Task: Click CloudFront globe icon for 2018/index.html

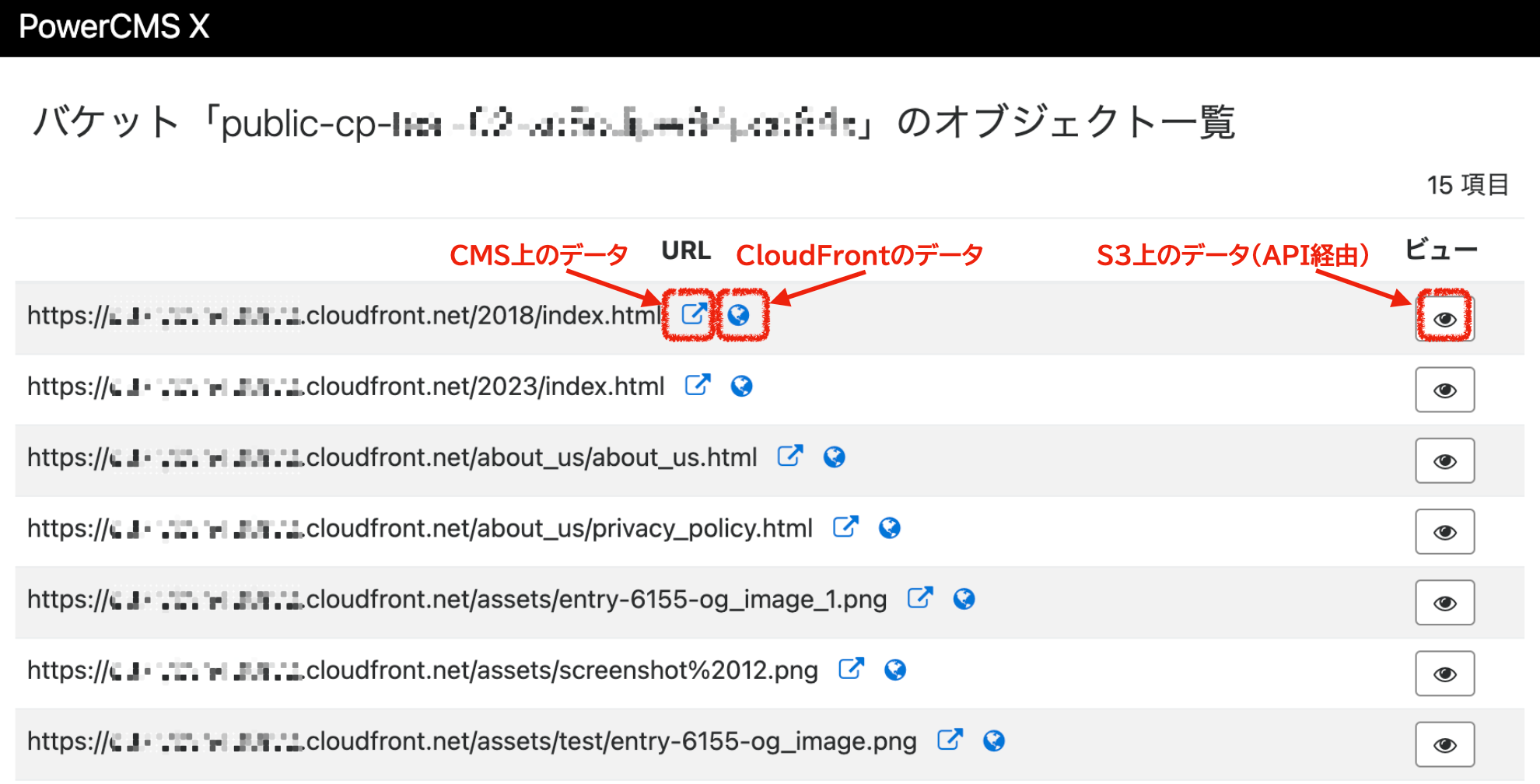Action: click(742, 316)
